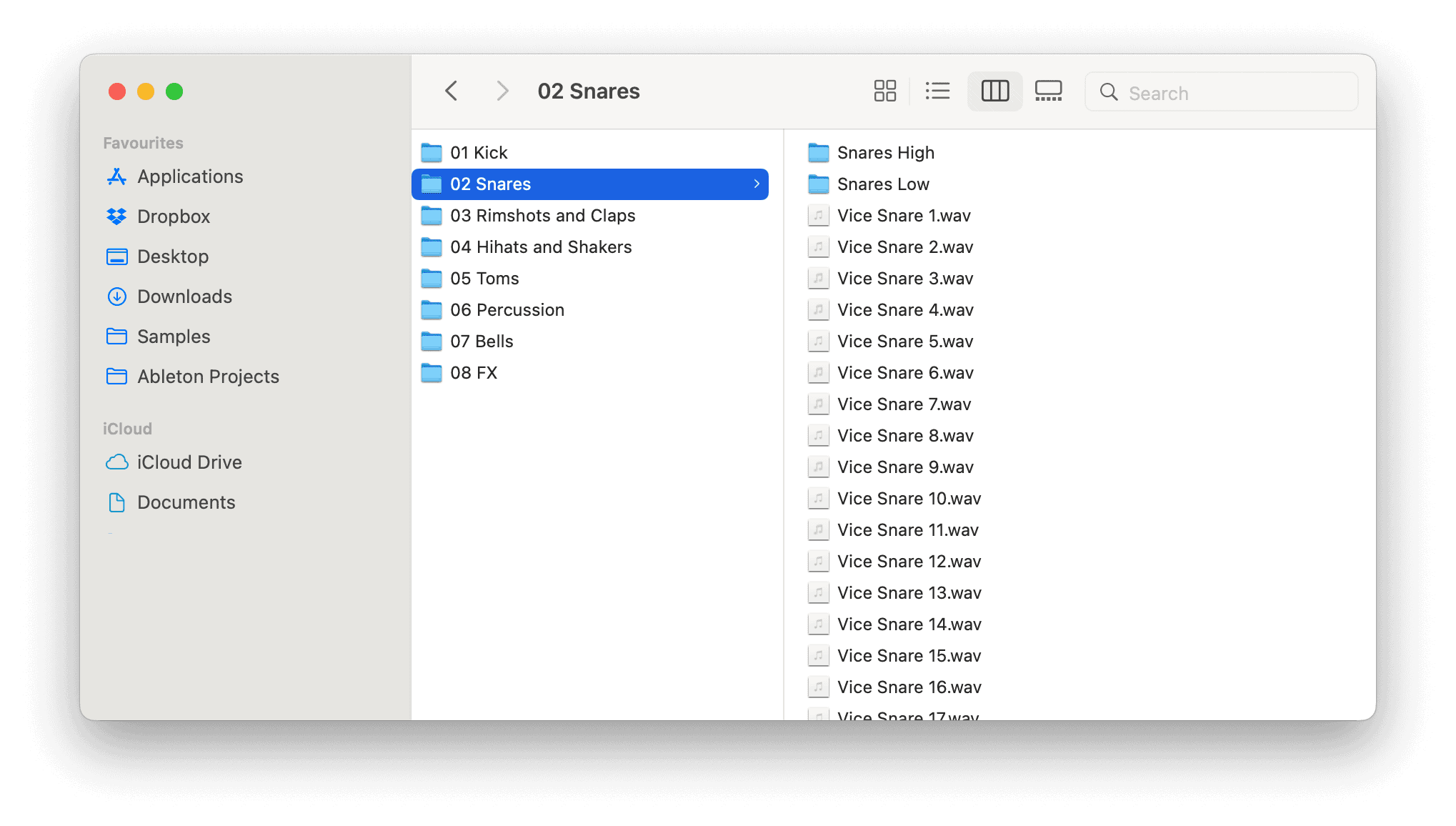Open Ableton Projects in the sidebar
The image size is (1456, 826).
[208, 377]
